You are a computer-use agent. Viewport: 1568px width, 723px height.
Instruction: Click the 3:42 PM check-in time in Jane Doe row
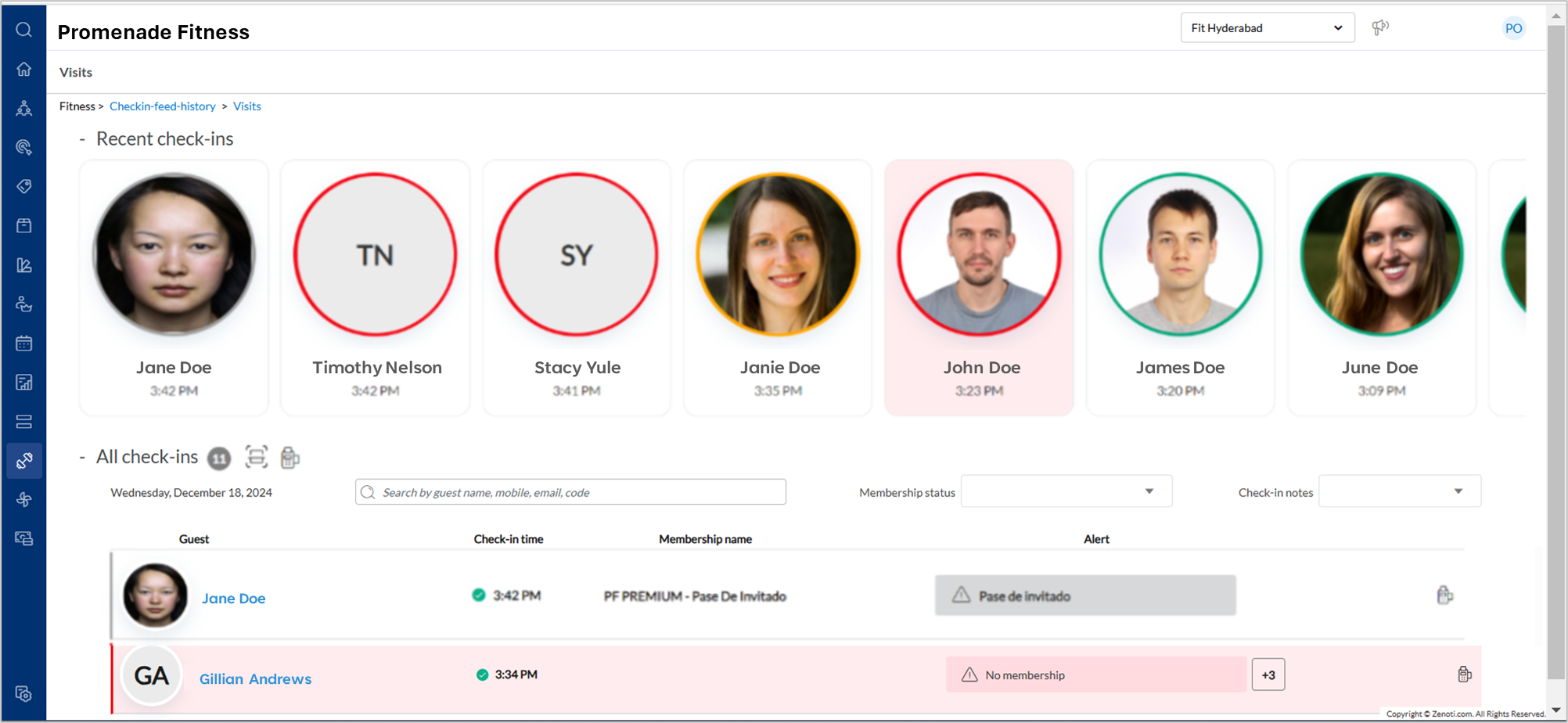pyautogui.click(x=516, y=595)
